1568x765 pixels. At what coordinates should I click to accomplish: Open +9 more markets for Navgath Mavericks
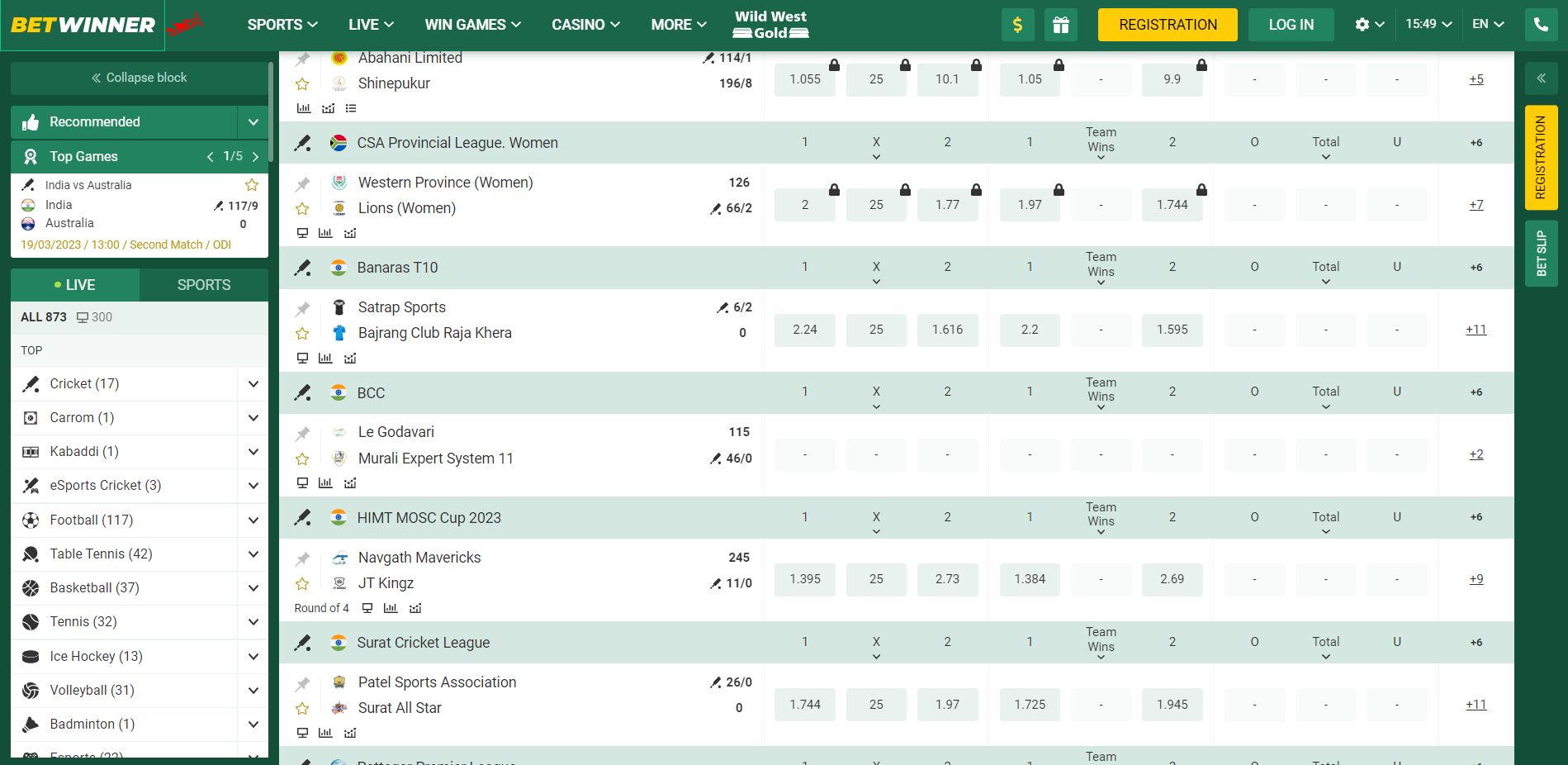pyautogui.click(x=1476, y=579)
